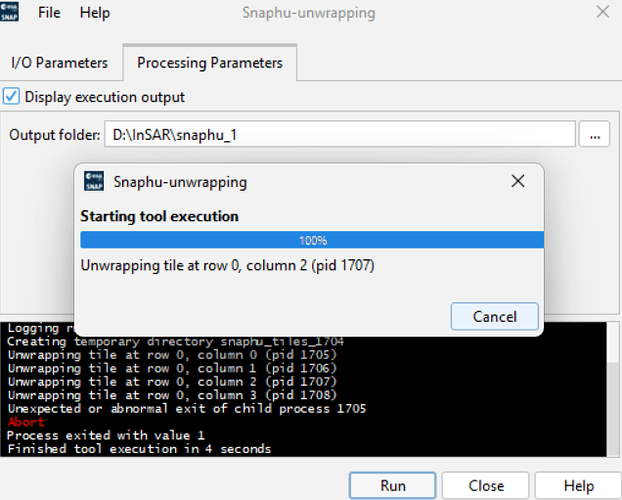Click the SNAP icon in the progress dialog
The height and width of the screenshot is (500, 622).
click(94, 181)
